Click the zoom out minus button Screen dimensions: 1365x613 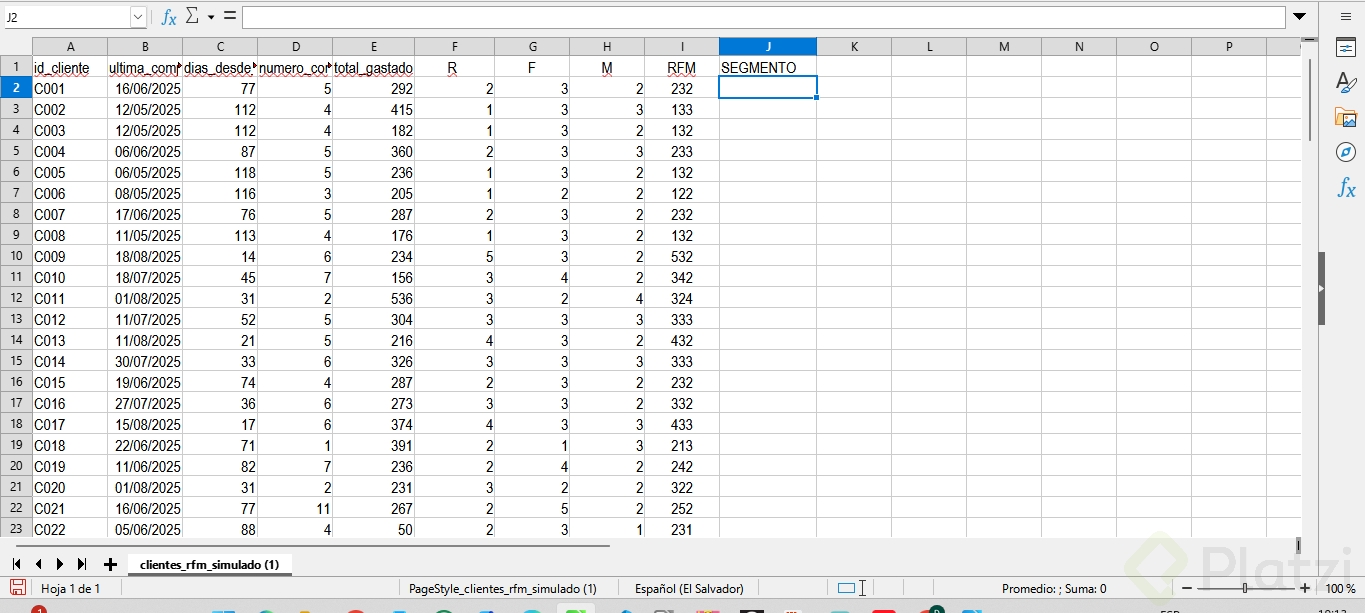tap(1187, 588)
